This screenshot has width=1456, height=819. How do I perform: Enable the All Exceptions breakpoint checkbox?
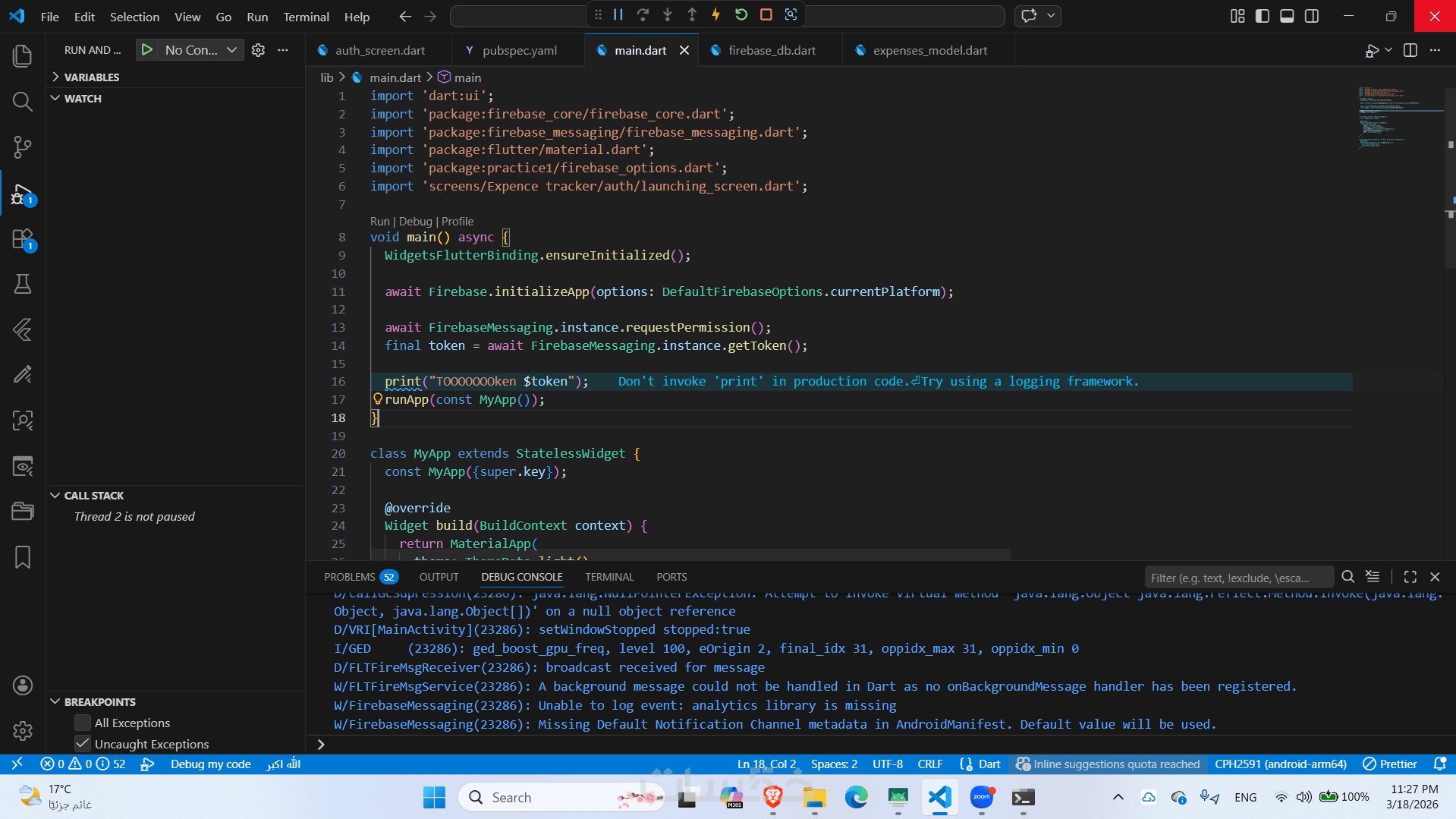coord(83,723)
